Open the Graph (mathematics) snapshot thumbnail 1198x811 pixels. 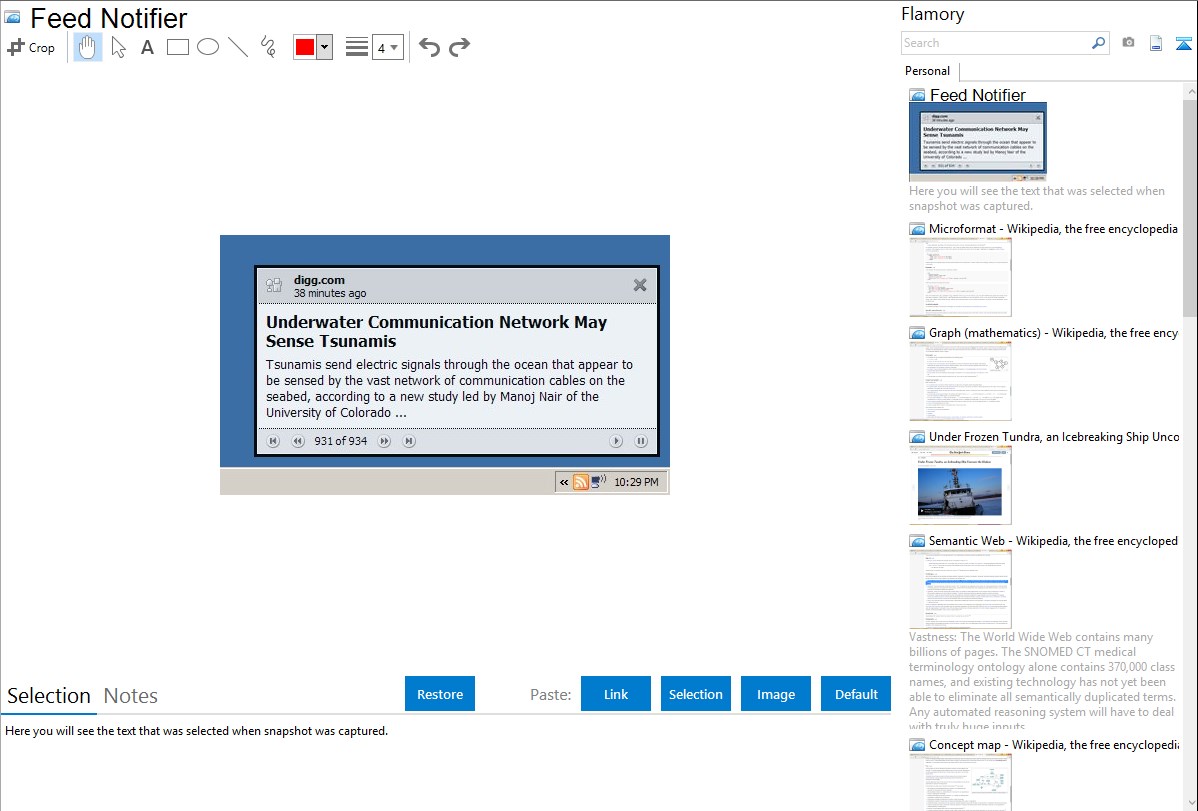click(960, 381)
